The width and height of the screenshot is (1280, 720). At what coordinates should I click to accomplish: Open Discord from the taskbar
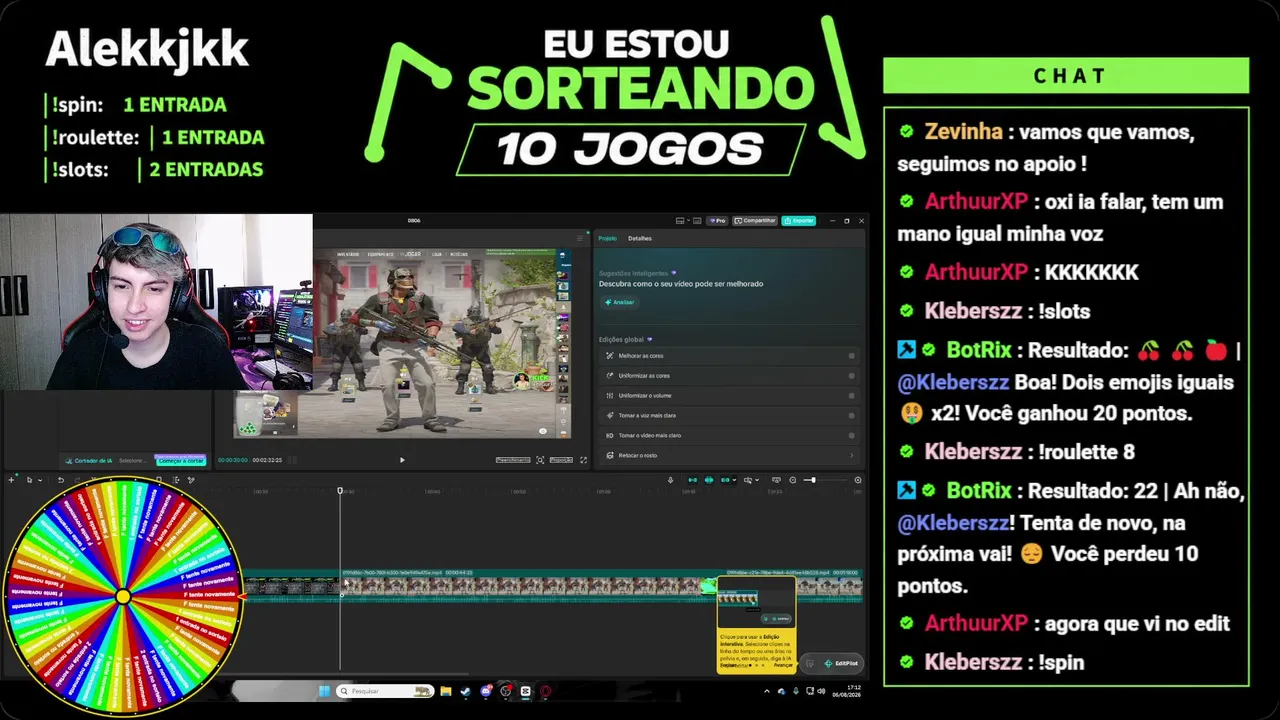pos(486,691)
